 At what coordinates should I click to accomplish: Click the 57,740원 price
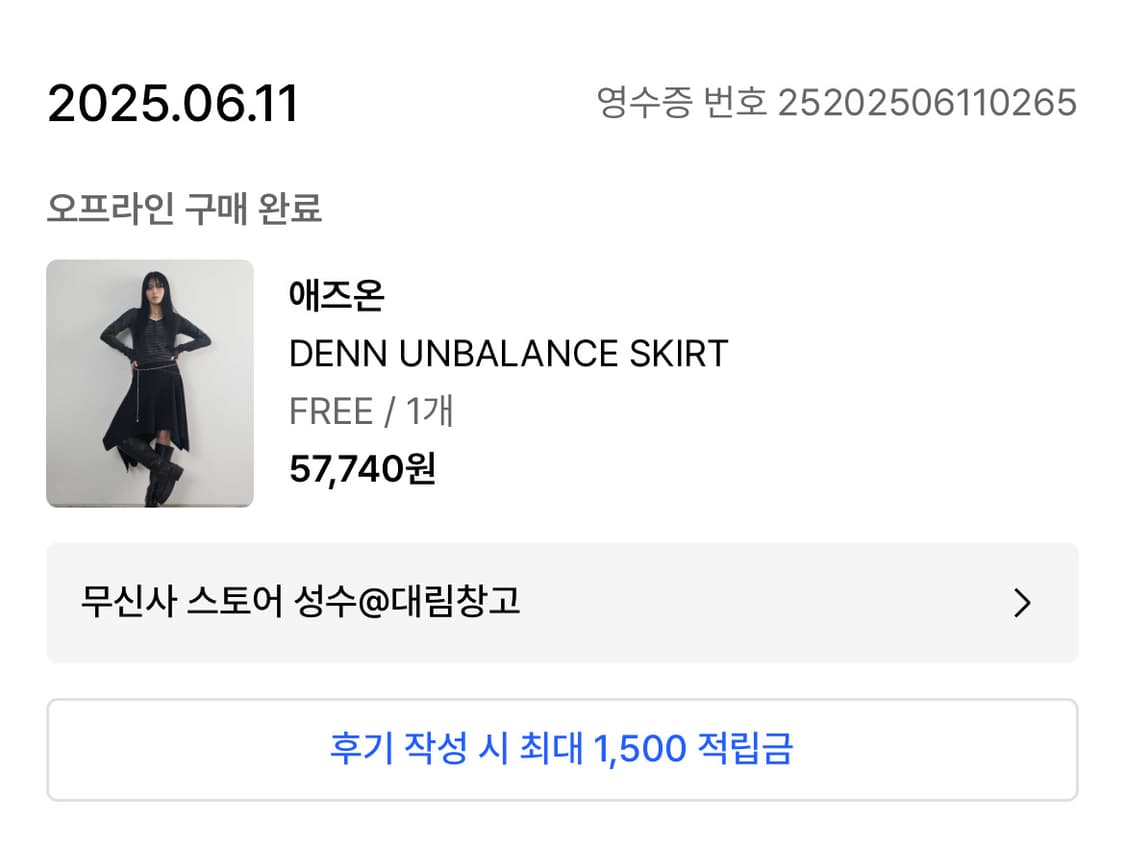click(x=362, y=469)
